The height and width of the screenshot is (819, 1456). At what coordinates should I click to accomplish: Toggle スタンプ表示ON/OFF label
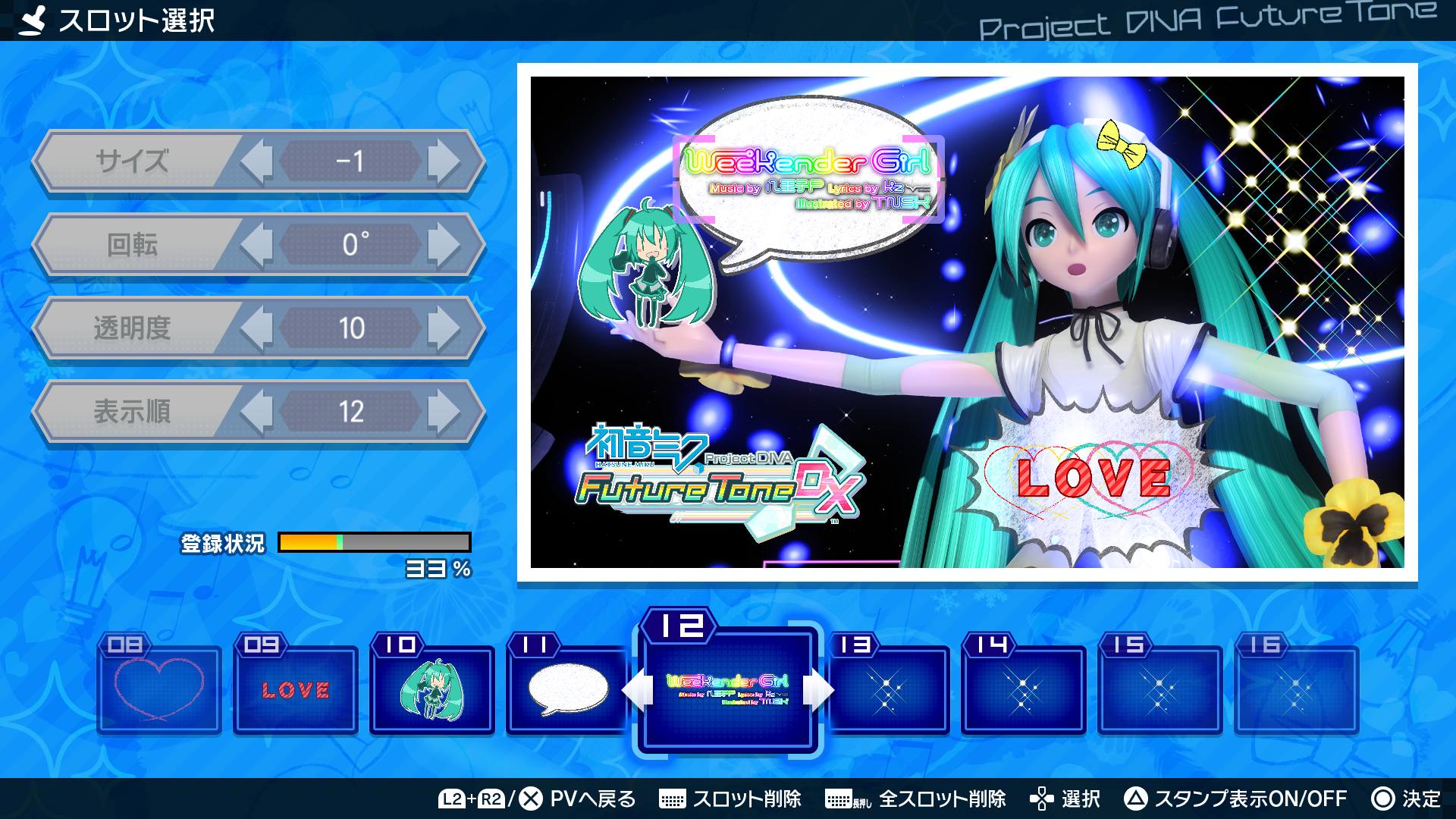pos(1250,799)
